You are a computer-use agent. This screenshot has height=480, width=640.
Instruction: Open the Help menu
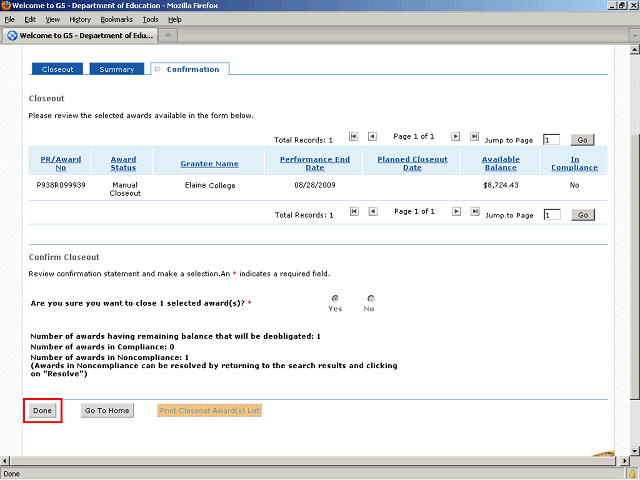point(175,20)
